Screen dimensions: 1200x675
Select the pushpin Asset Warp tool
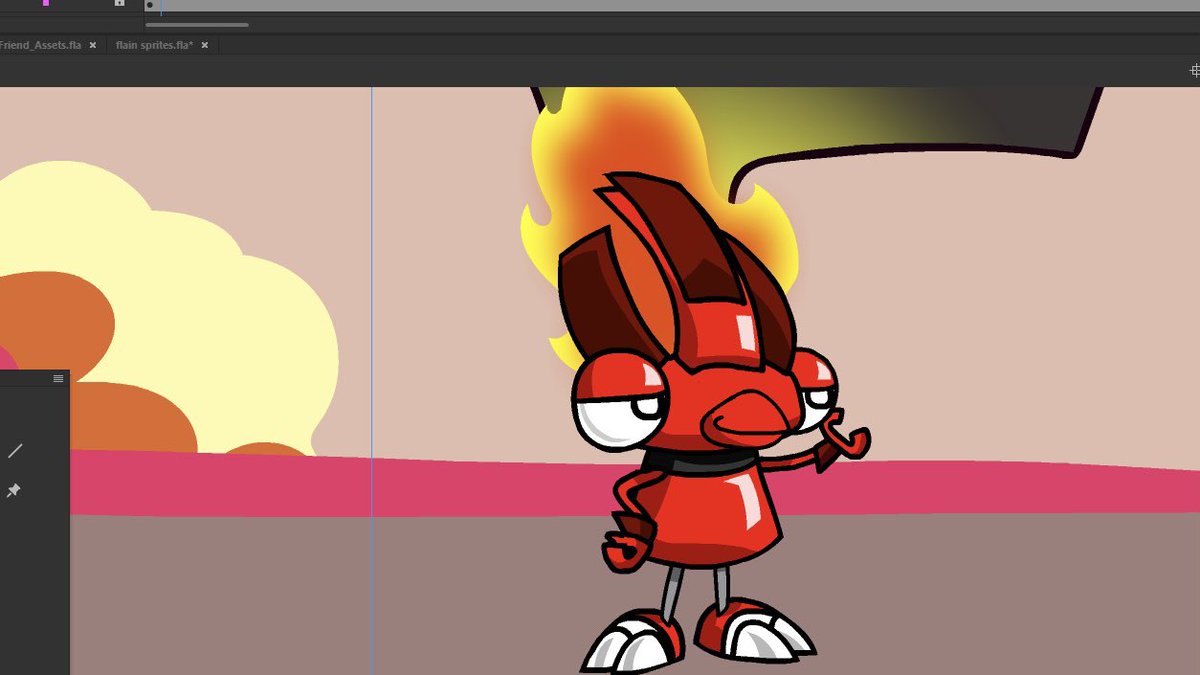point(14,491)
